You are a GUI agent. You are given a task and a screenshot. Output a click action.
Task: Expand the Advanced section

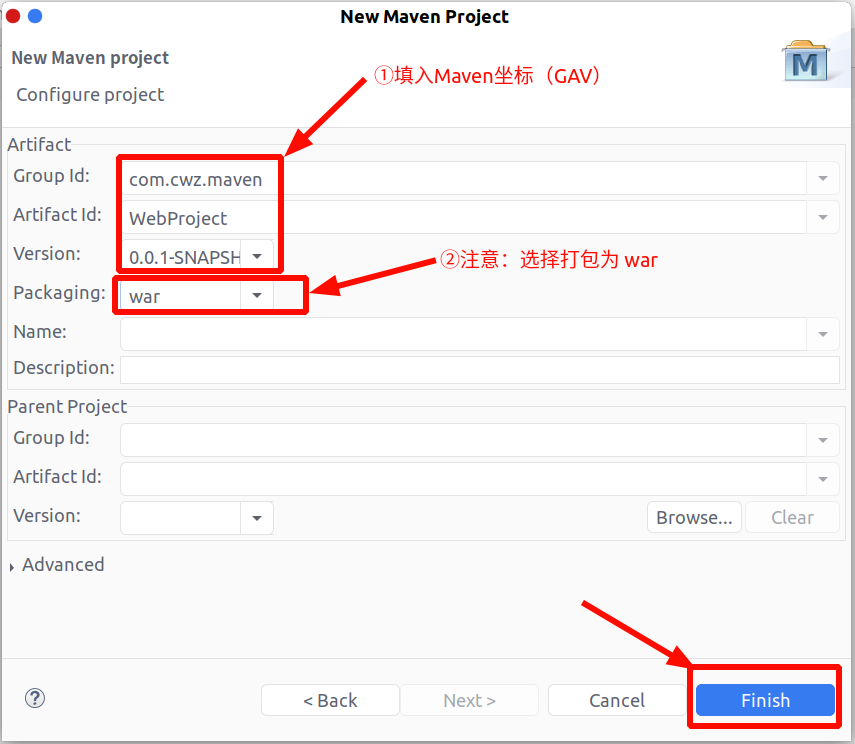click(x=12, y=567)
